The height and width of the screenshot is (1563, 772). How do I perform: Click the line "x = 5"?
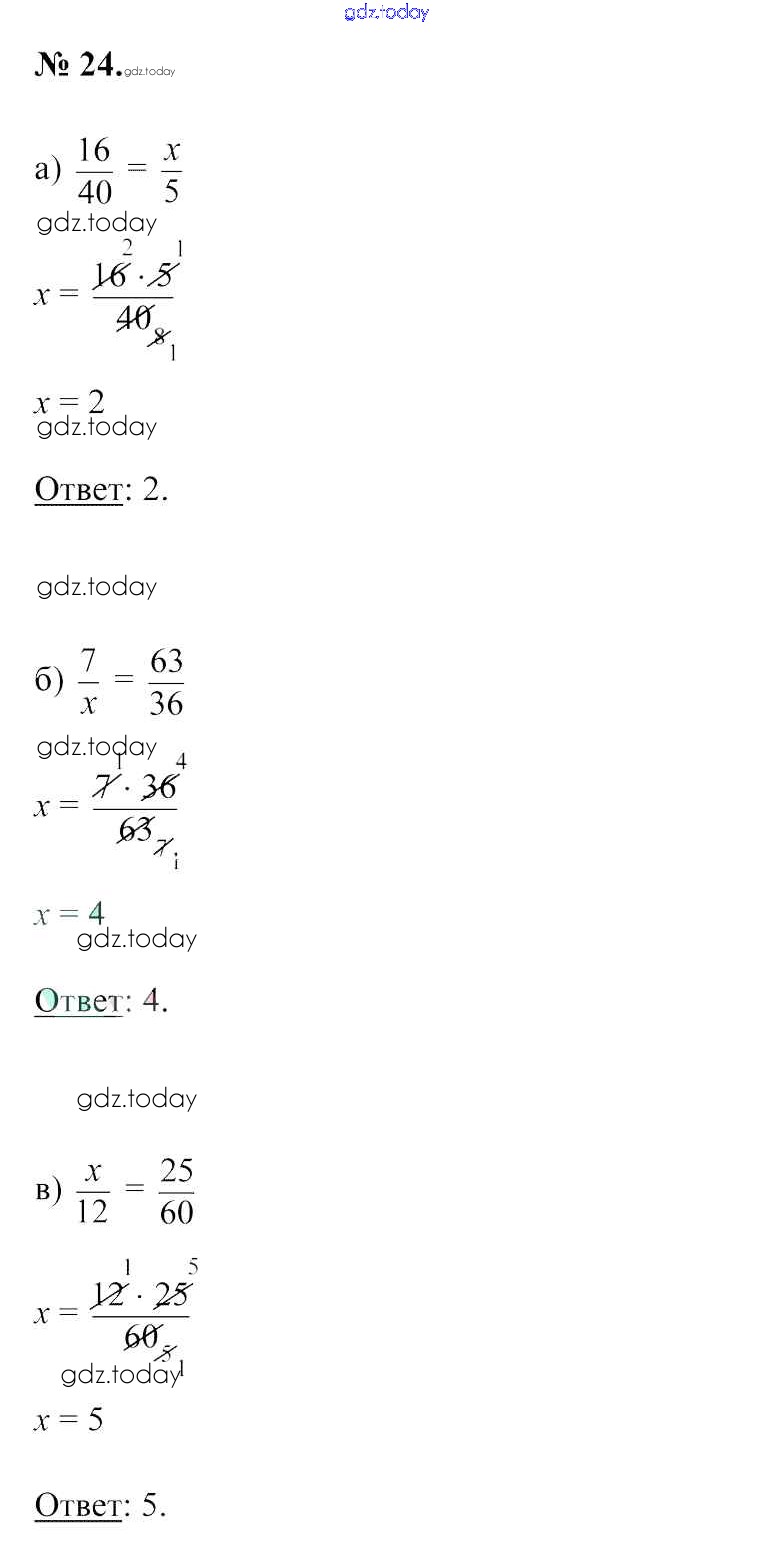[69, 1420]
